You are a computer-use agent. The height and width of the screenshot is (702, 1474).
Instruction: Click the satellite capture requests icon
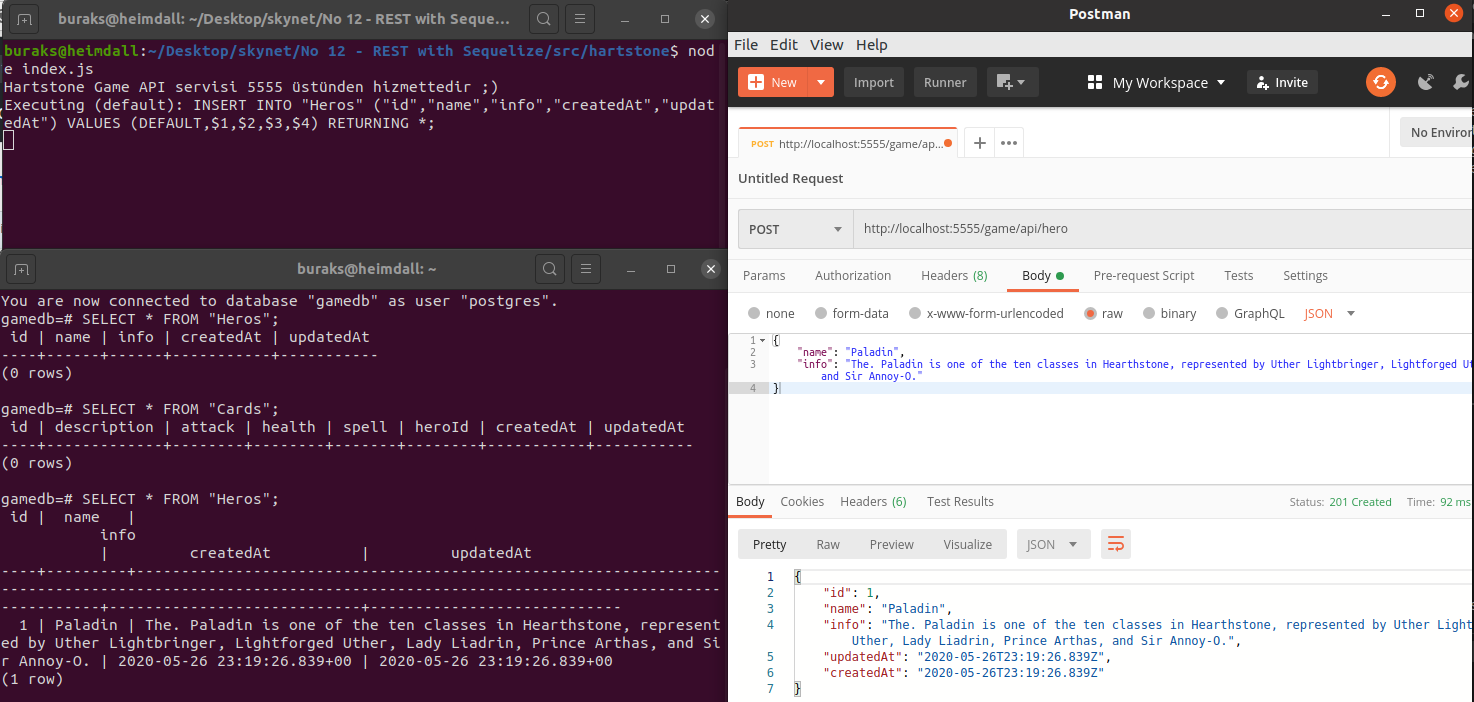[x=1427, y=82]
